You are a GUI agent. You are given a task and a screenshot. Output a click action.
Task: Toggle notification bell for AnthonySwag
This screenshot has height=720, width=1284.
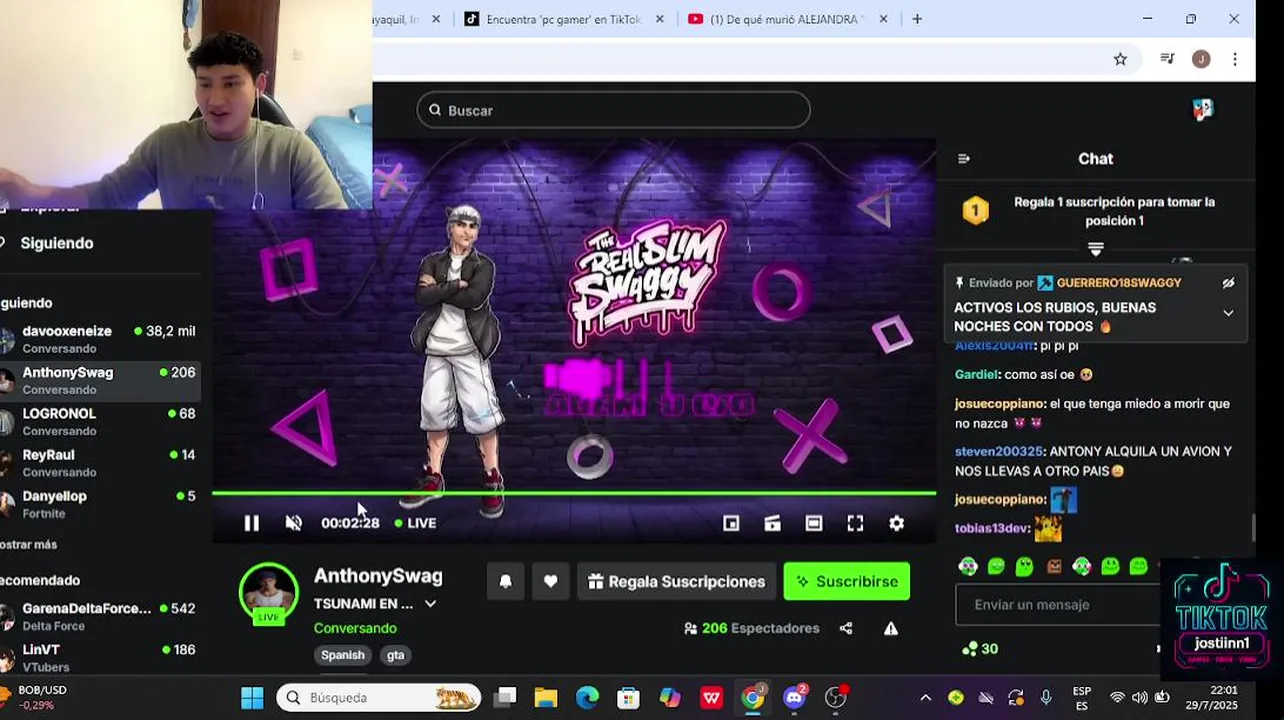pos(505,581)
